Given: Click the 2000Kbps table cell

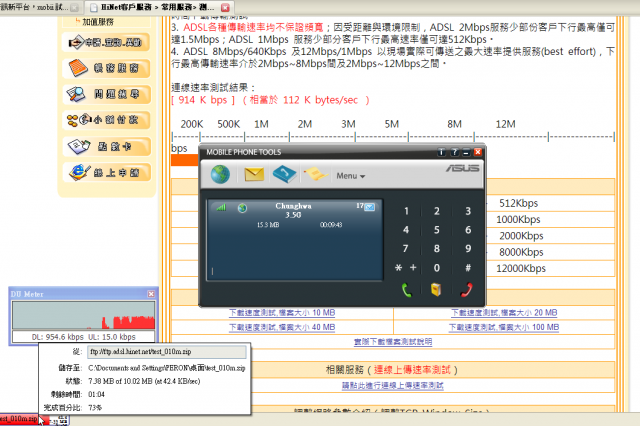Looking at the screenshot, I should click(x=521, y=236).
